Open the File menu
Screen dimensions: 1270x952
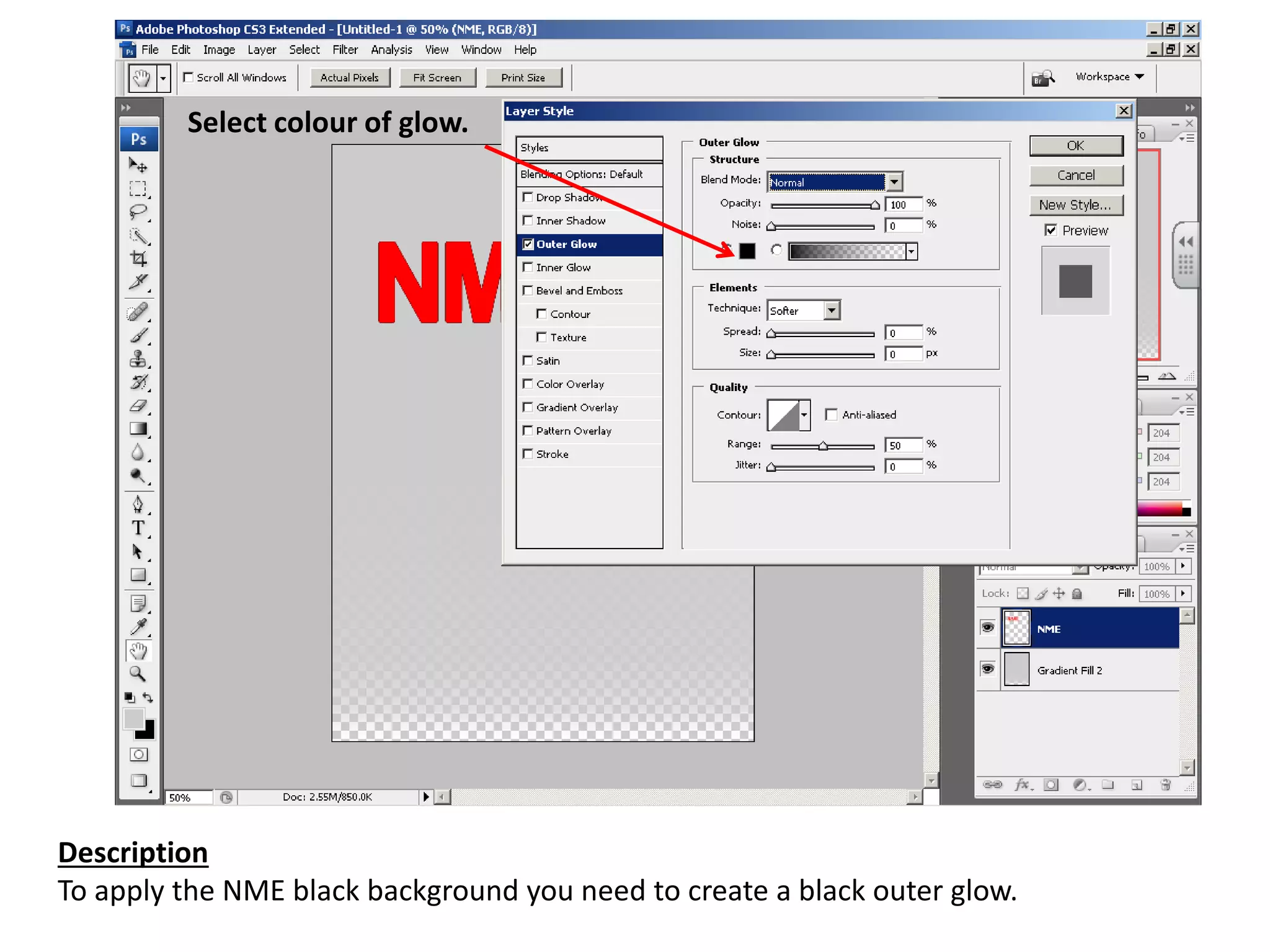149,50
